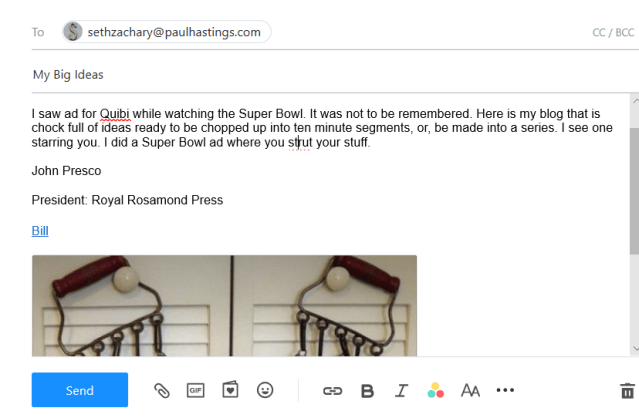Insert a hyperlink using the link icon

pyautogui.click(x=333, y=391)
